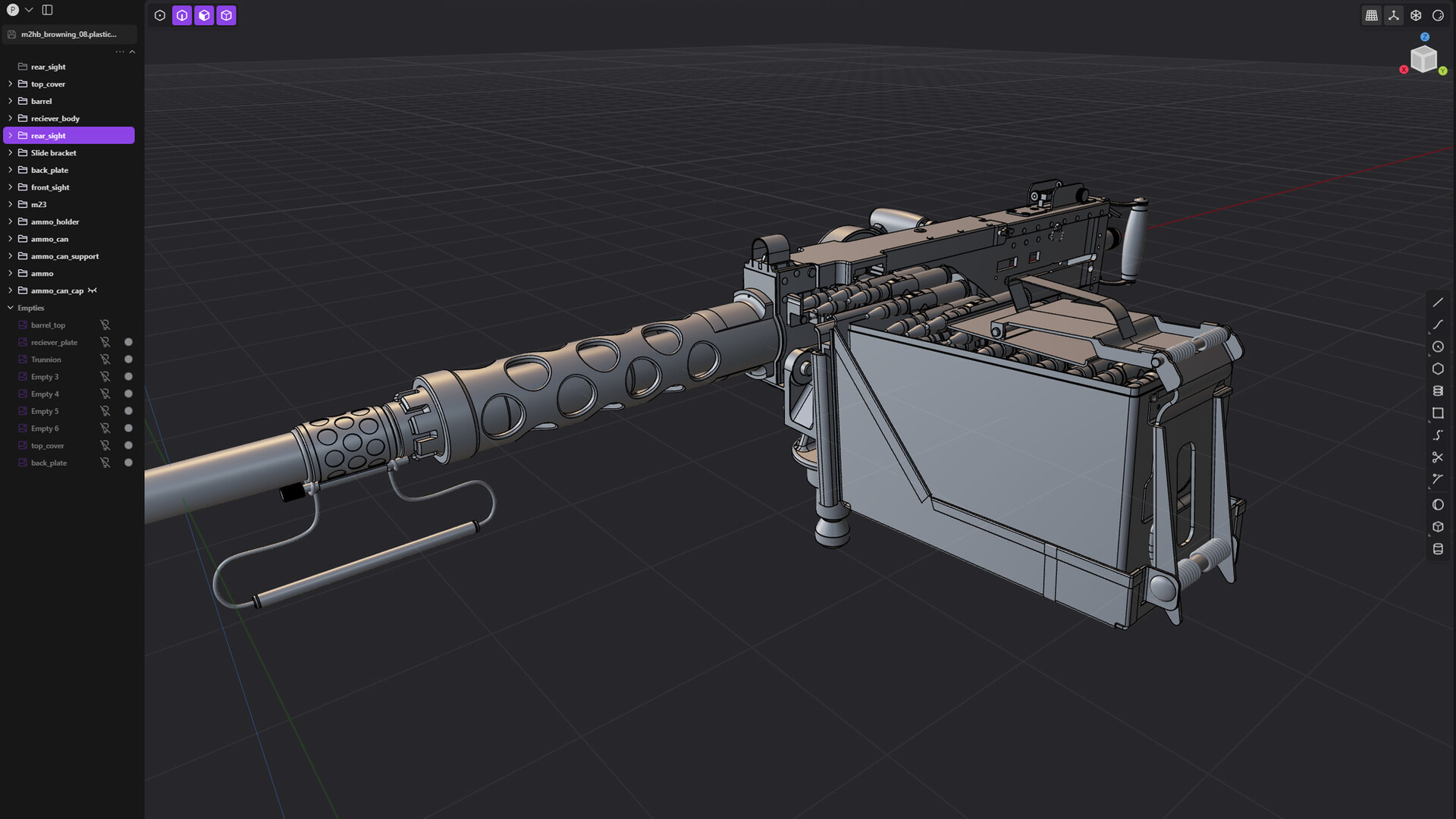Screen dimensions: 1456x819
Task: Open the outliner overflow menu (three dots)
Action: pos(119,51)
